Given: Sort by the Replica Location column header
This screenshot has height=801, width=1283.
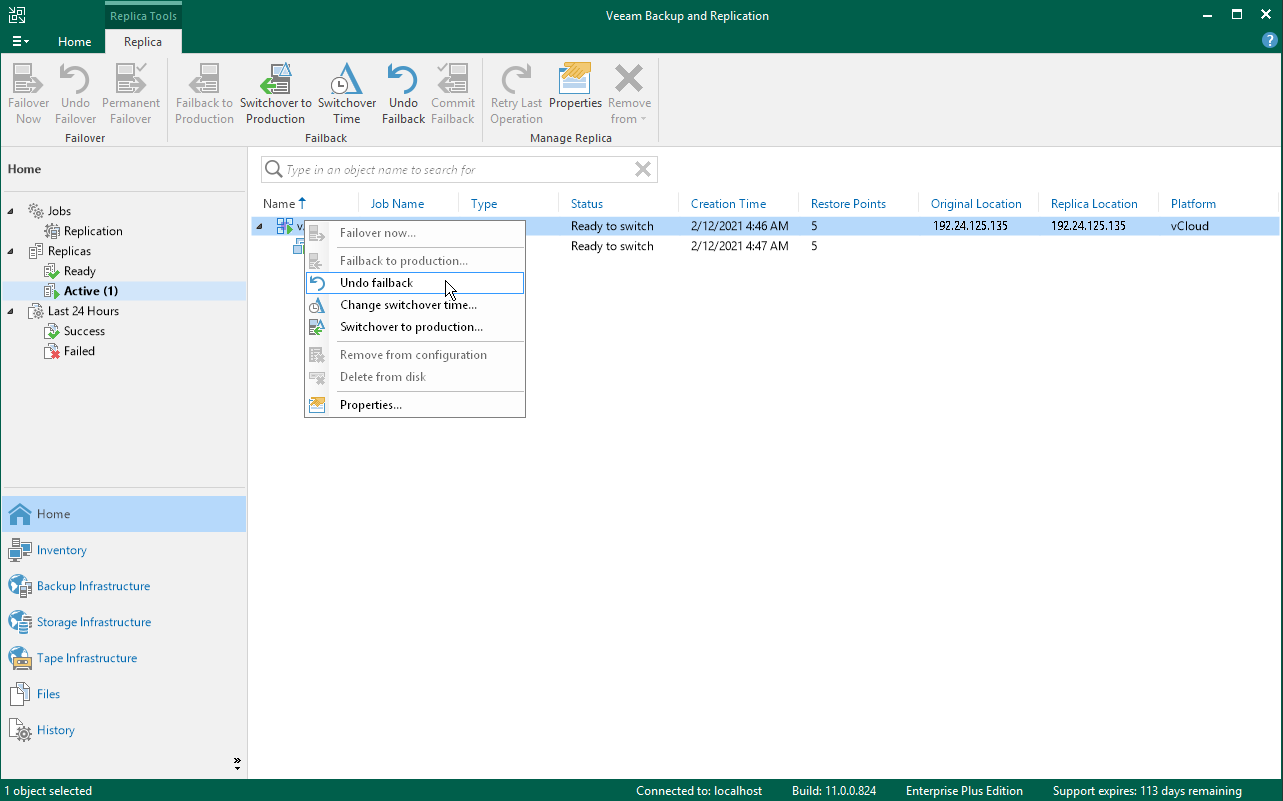Looking at the screenshot, I should tap(1094, 204).
